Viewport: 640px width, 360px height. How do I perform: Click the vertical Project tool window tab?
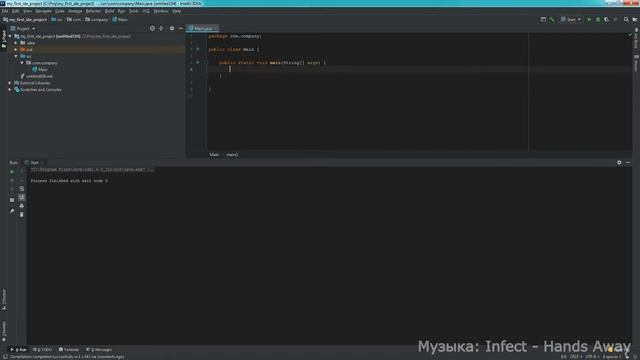click(4, 39)
